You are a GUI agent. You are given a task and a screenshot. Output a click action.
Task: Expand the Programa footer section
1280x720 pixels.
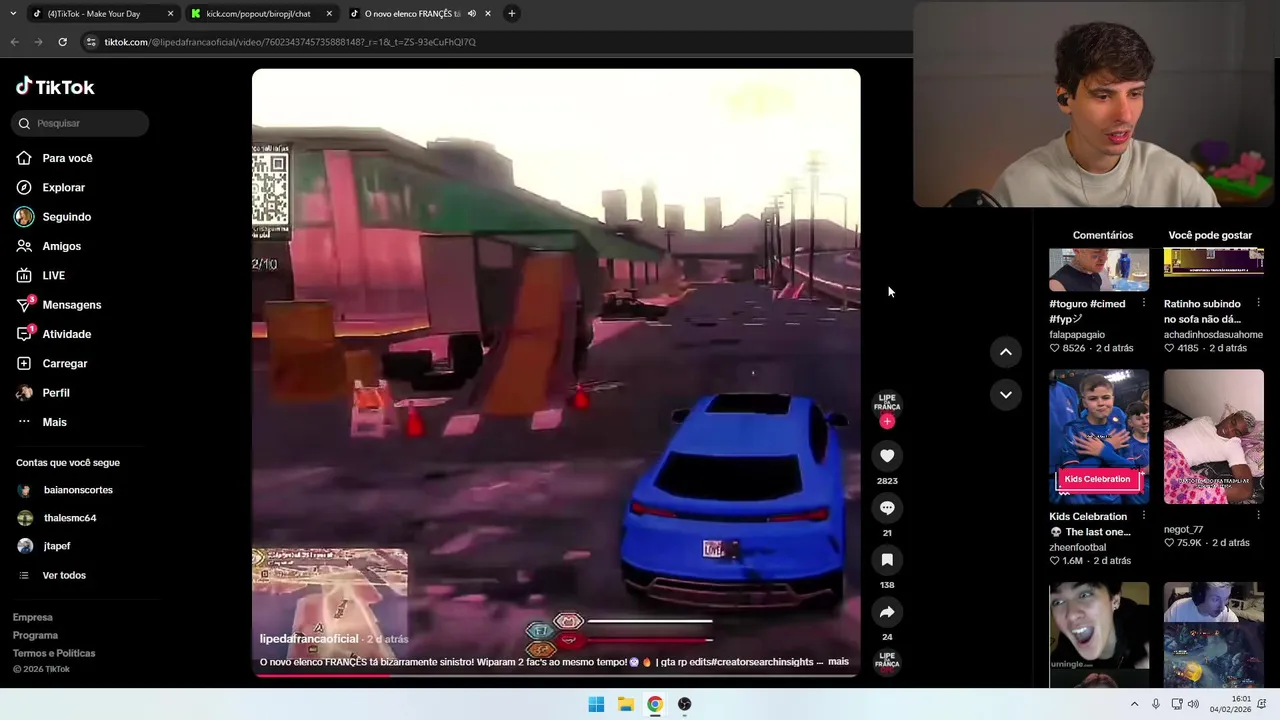coord(35,635)
